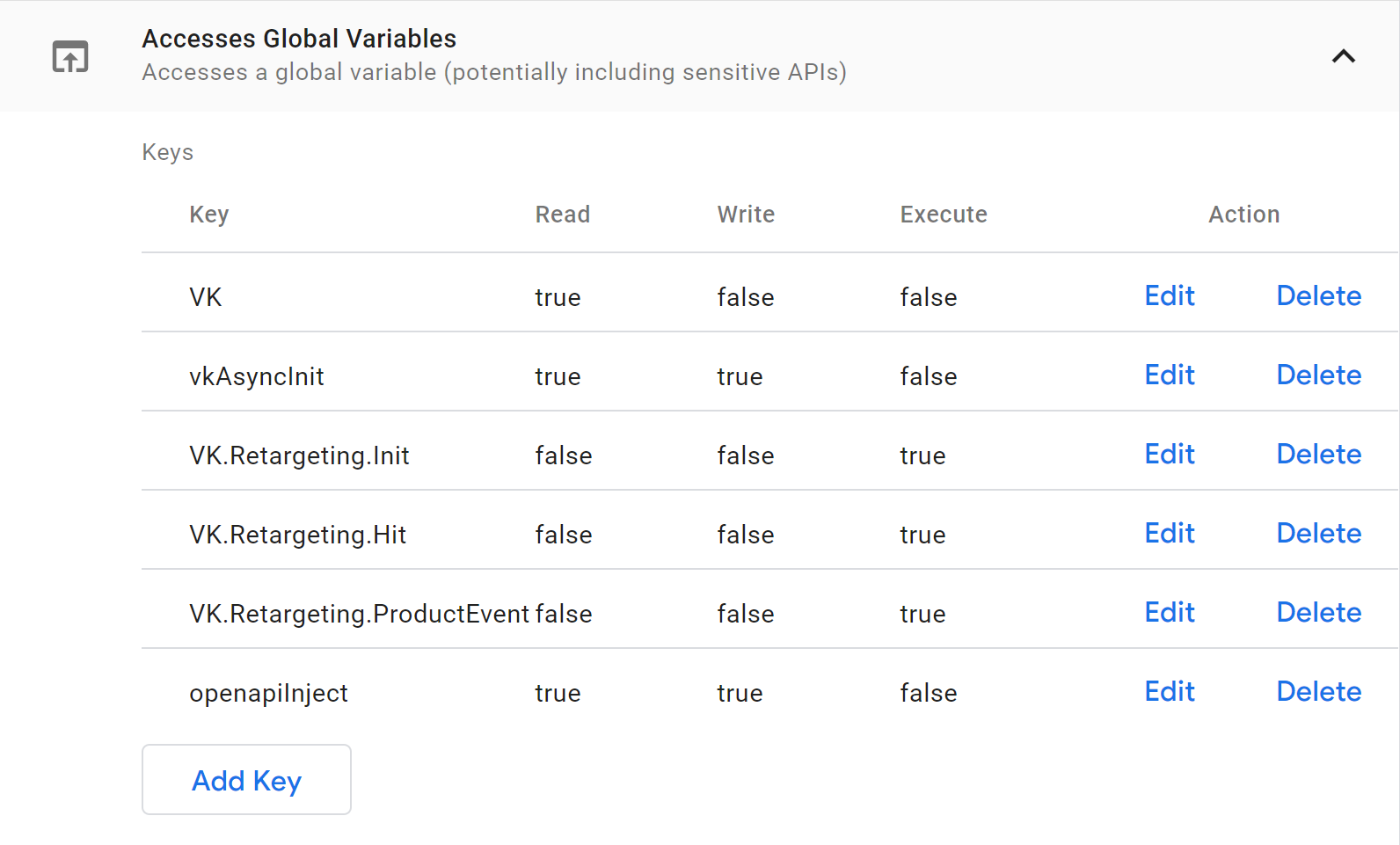Edit the openapiInject key
This screenshot has height=845, width=1400.
pyautogui.click(x=1169, y=692)
